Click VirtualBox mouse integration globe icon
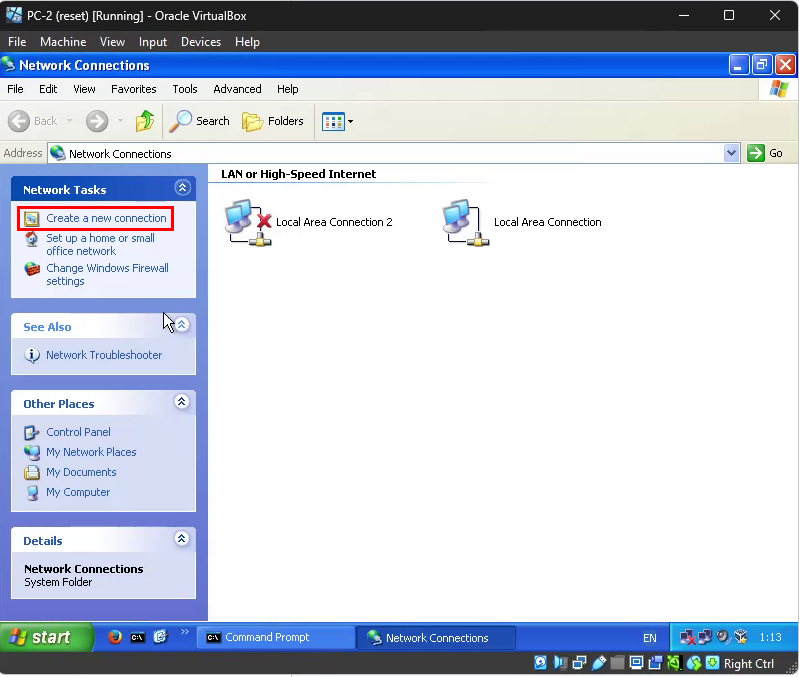This screenshot has width=799, height=677. [694, 663]
